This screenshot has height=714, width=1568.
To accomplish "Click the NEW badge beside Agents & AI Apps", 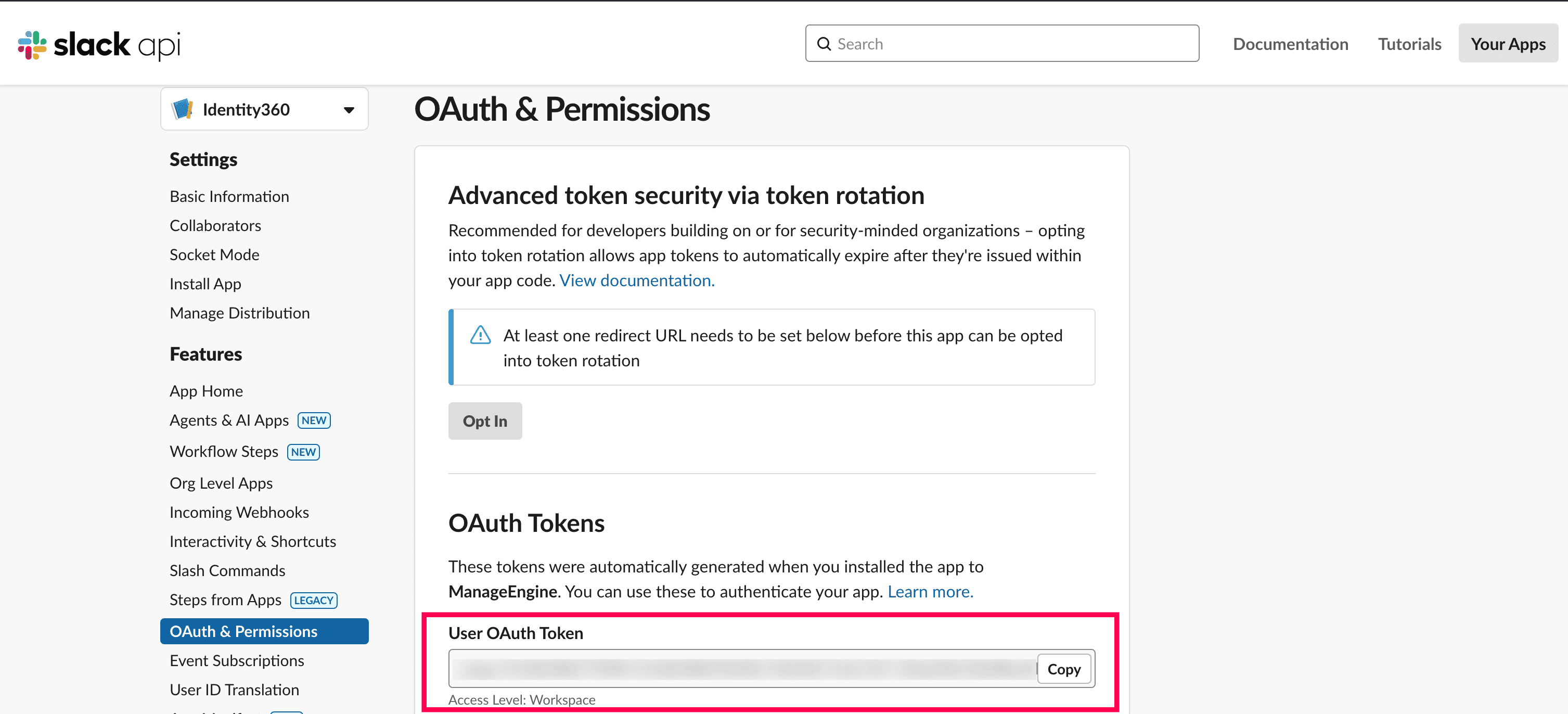I will (314, 420).
